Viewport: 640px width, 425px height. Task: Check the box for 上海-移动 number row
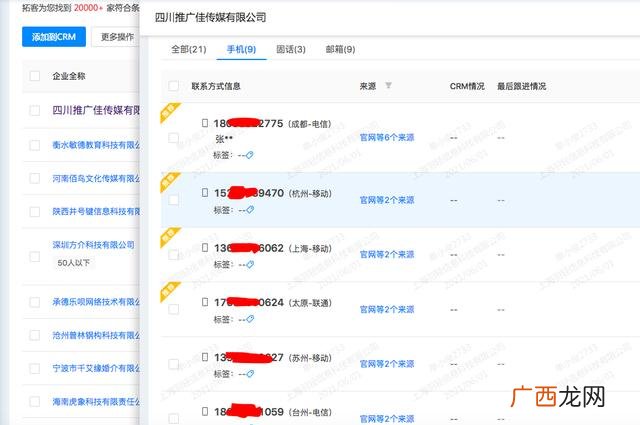(173, 255)
